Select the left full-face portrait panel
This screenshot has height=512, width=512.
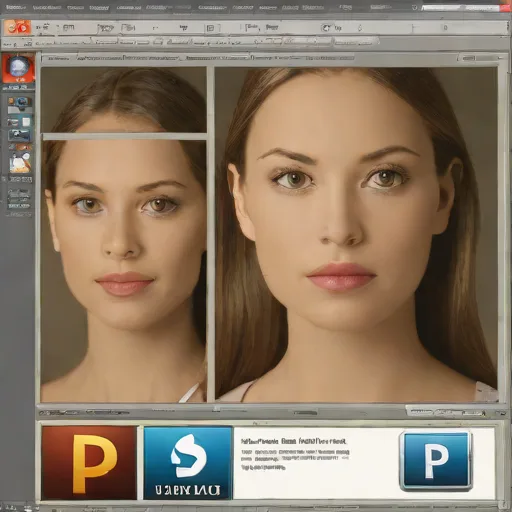coord(124,271)
